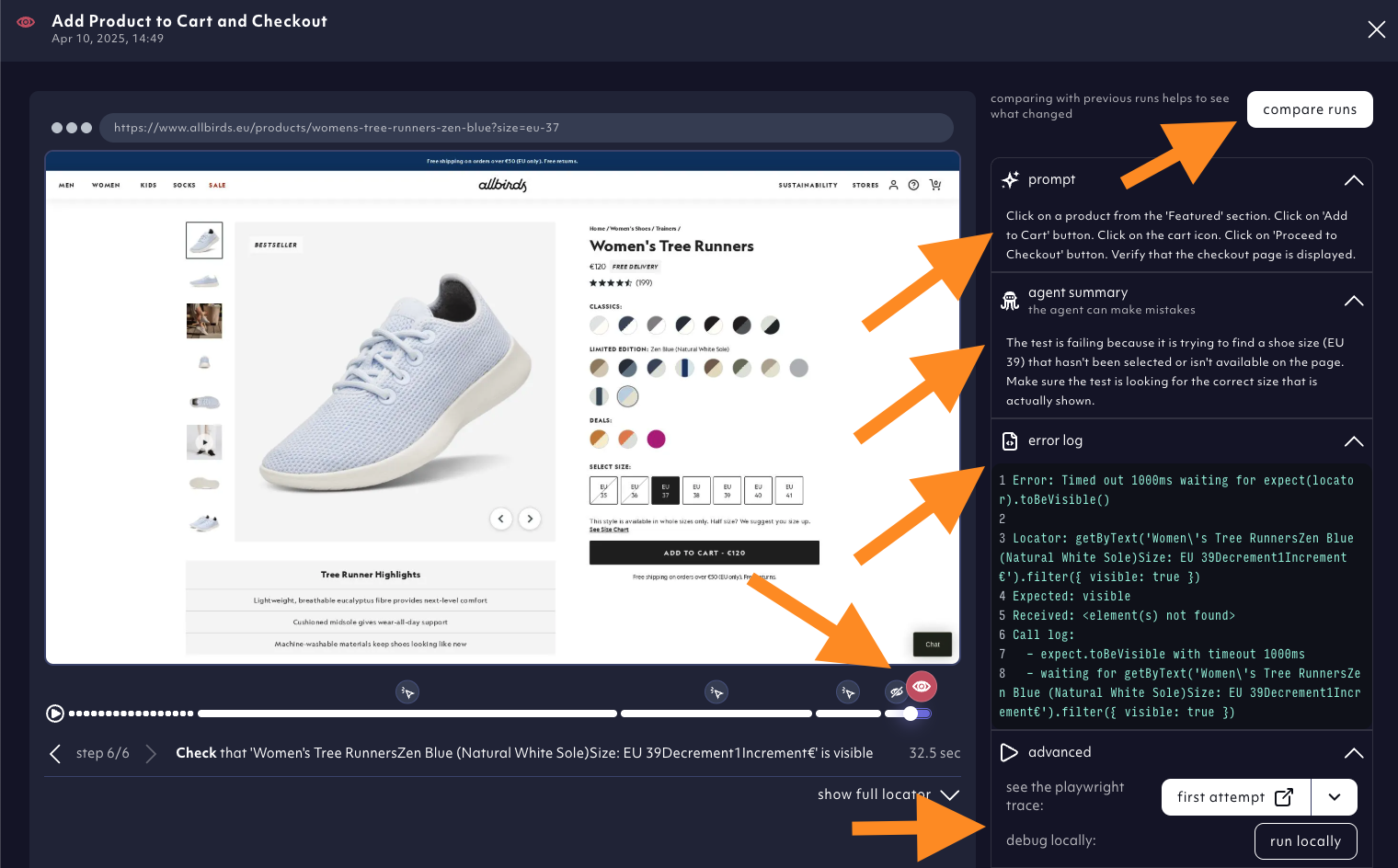Pick the magenta Deals color swatch
The height and width of the screenshot is (868, 1398).
coord(656,439)
